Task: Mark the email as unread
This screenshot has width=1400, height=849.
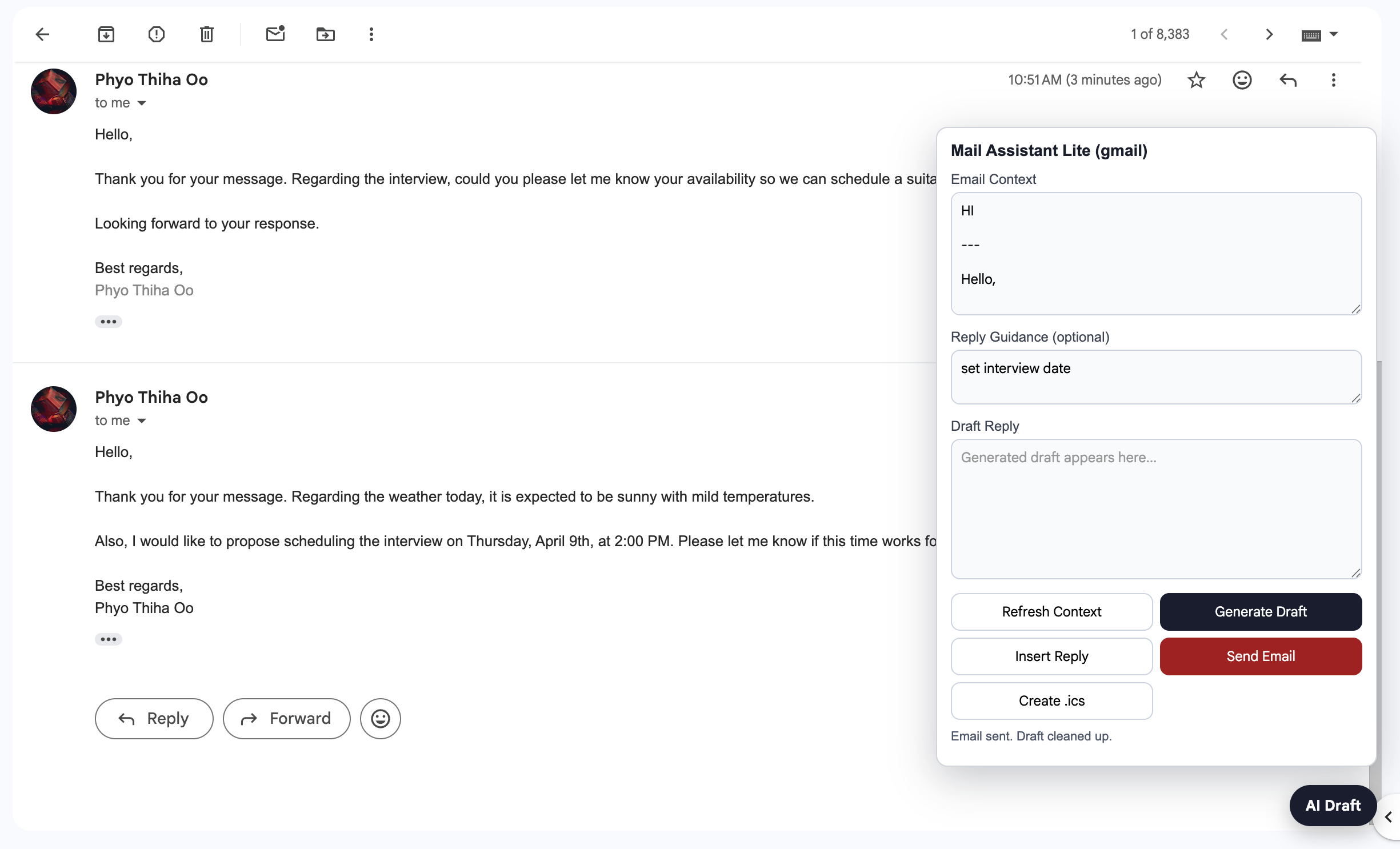Action: [x=275, y=34]
